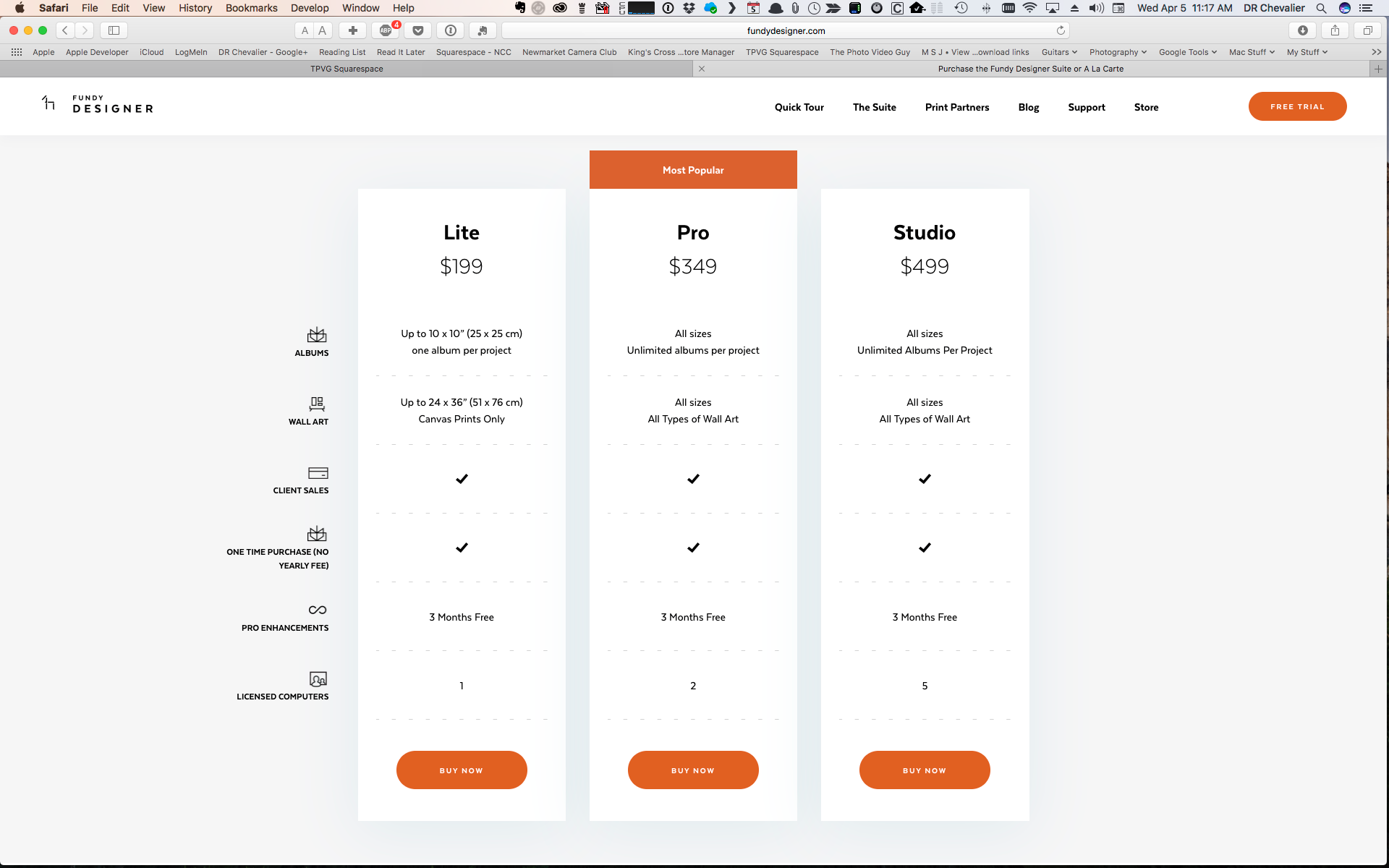Click the plus add bookmark toolbar button
The height and width of the screenshot is (868, 1389).
352,30
